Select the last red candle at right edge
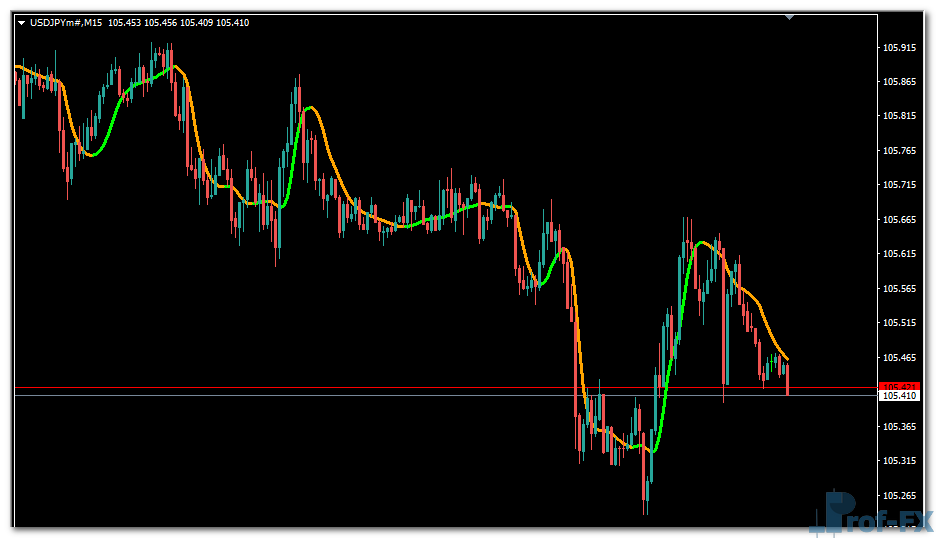This screenshot has height=538, width=936. pyautogui.click(x=788, y=380)
